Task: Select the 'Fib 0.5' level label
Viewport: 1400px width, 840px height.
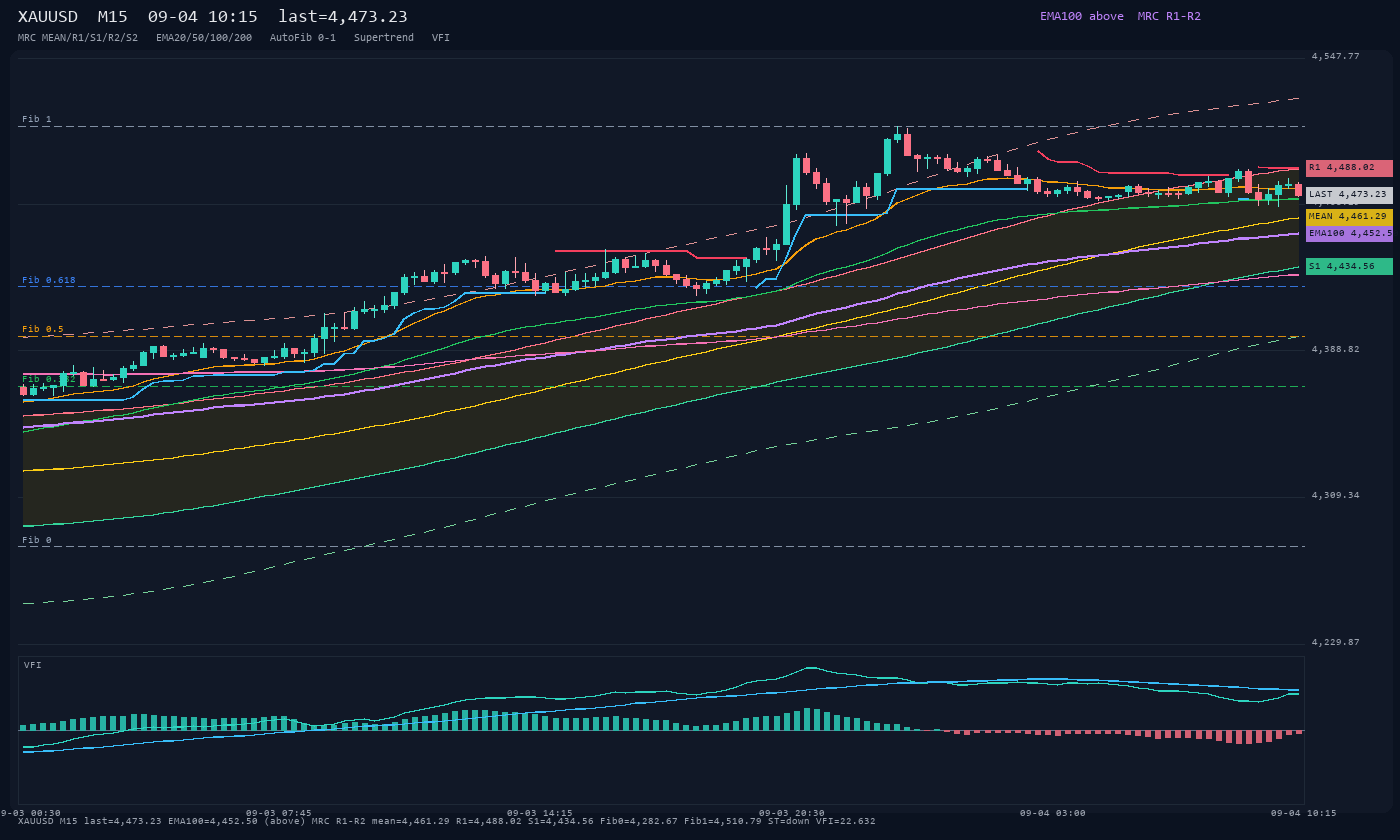Action: pyautogui.click(x=43, y=329)
